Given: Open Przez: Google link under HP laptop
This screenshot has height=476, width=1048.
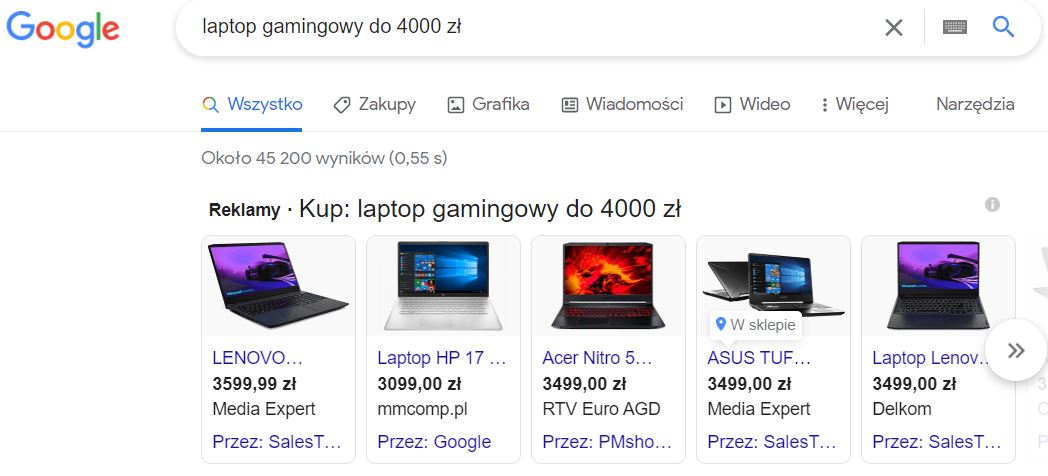Looking at the screenshot, I should tap(434, 442).
